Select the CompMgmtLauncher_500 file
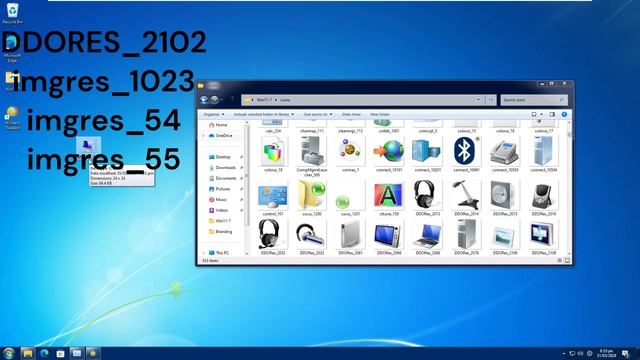 [311, 156]
